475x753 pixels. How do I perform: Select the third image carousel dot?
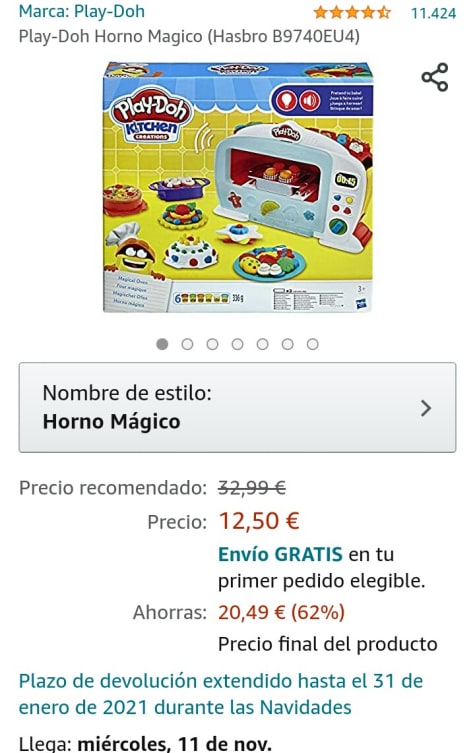(x=212, y=344)
